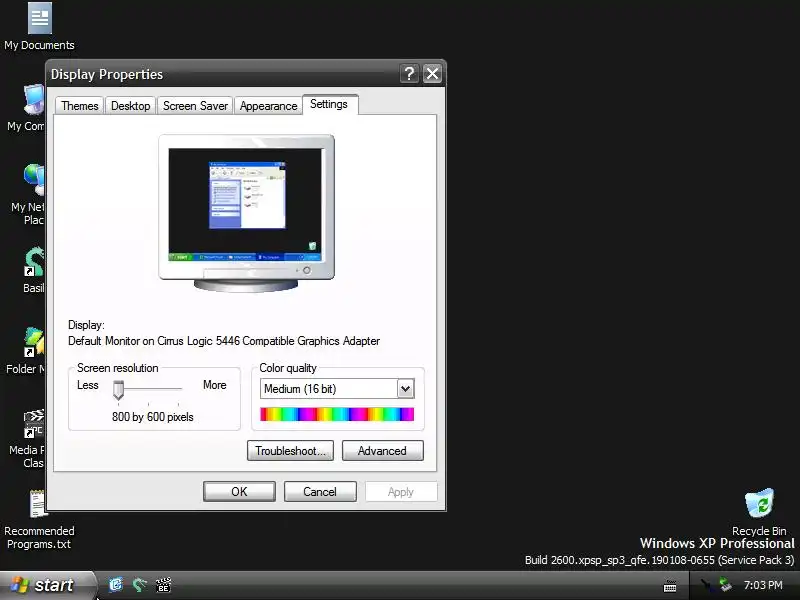Click the help question mark button
The height and width of the screenshot is (600, 800).
point(409,74)
